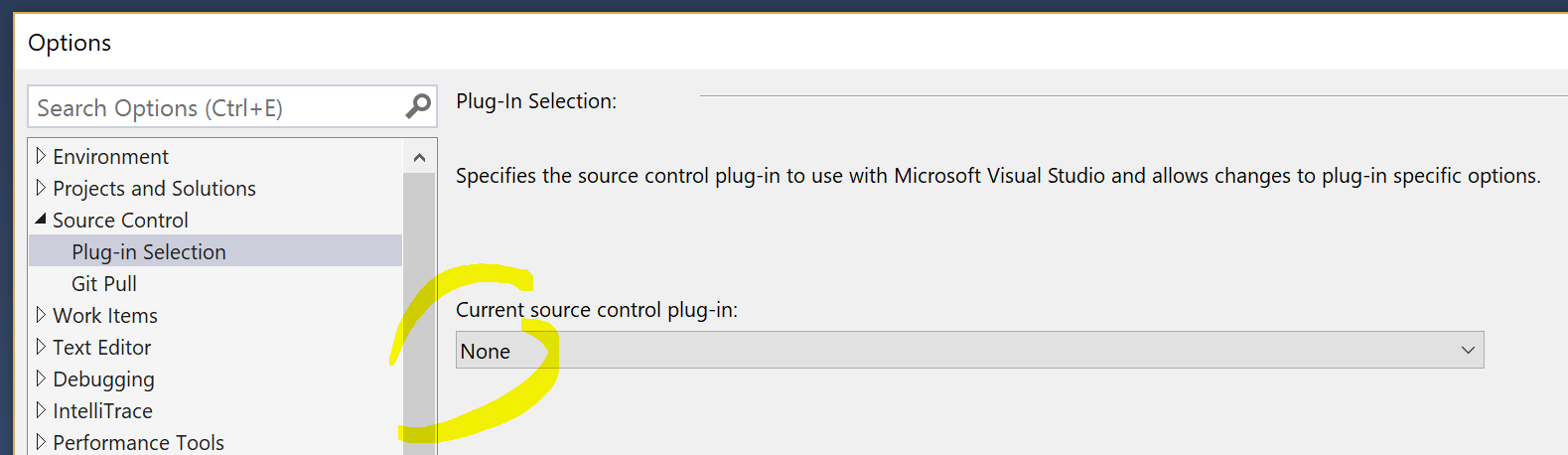Image resolution: width=1568 pixels, height=455 pixels.
Task: Expand the Performance Tools node
Action: [x=41, y=442]
